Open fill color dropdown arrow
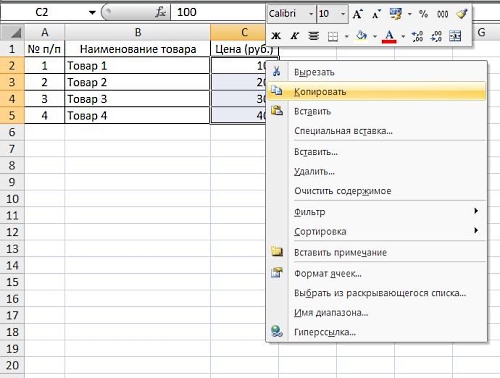The width and height of the screenshot is (500, 378). 375,36
